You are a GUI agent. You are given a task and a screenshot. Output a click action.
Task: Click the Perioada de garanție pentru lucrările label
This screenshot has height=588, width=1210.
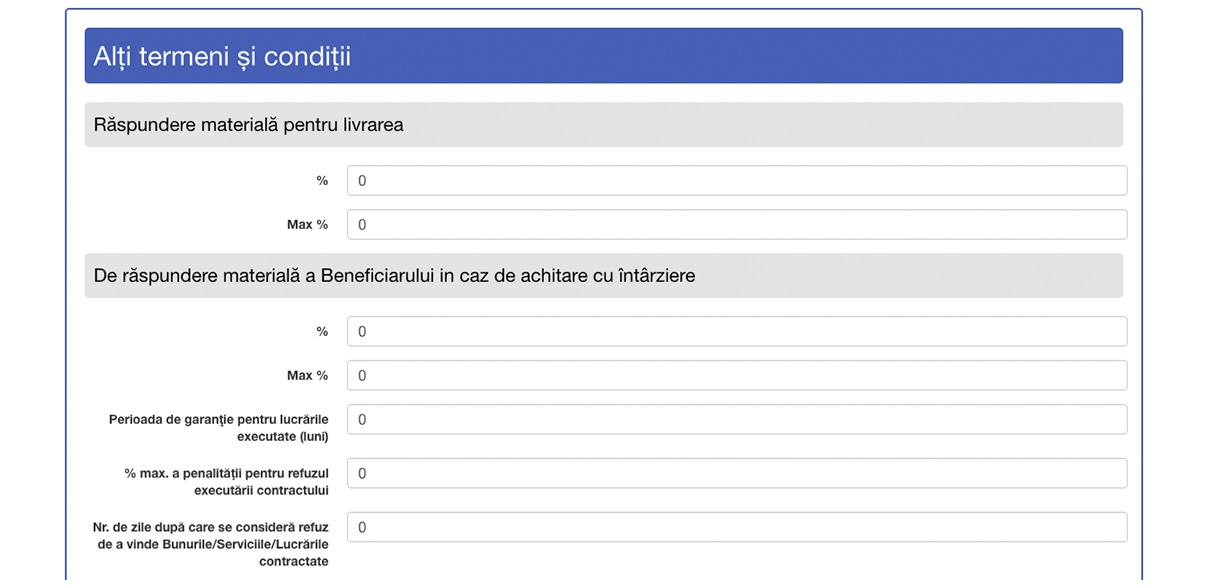tap(219, 428)
